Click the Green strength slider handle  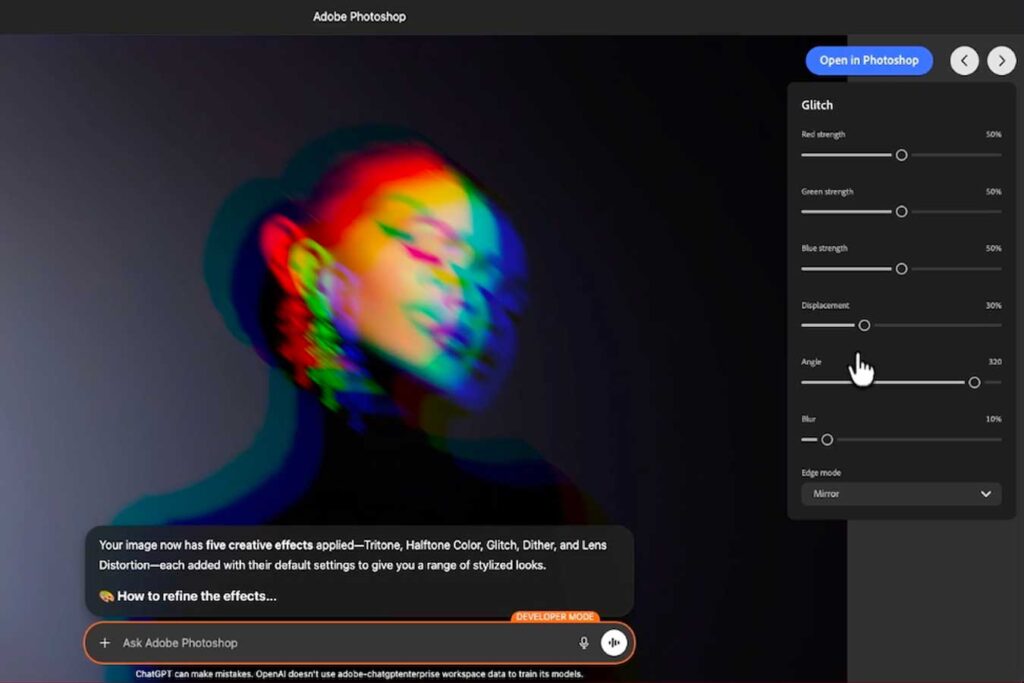pyautogui.click(x=901, y=212)
